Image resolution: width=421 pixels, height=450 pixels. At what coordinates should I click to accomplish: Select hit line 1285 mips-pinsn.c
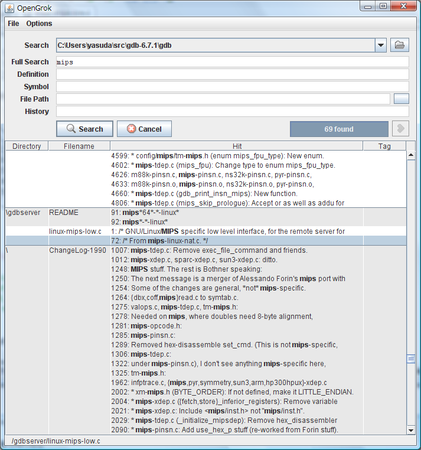click(143, 335)
